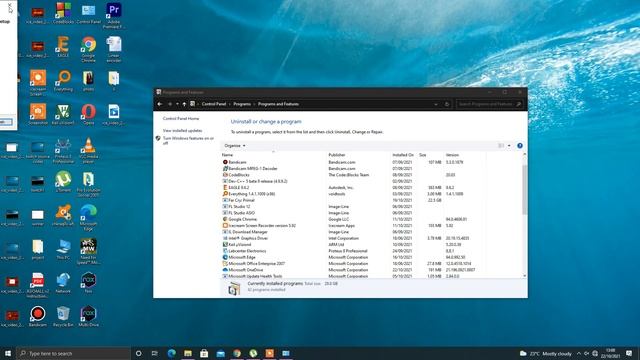640x360 pixels.
Task: Open the Proteus 8 Professional desktop shortcut
Action: tap(63, 150)
